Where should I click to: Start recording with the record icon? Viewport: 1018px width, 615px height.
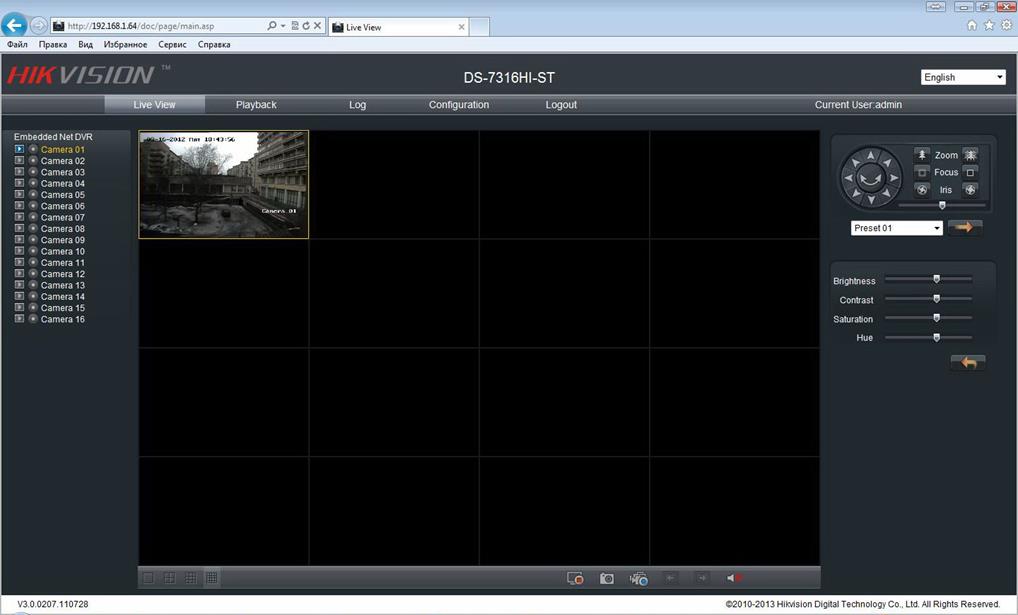[x=575, y=578]
